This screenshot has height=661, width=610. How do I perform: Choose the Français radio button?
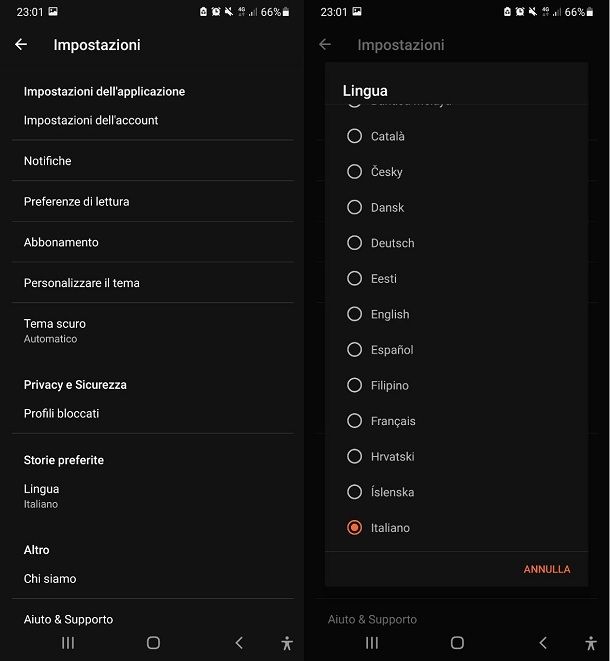pos(355,421)
